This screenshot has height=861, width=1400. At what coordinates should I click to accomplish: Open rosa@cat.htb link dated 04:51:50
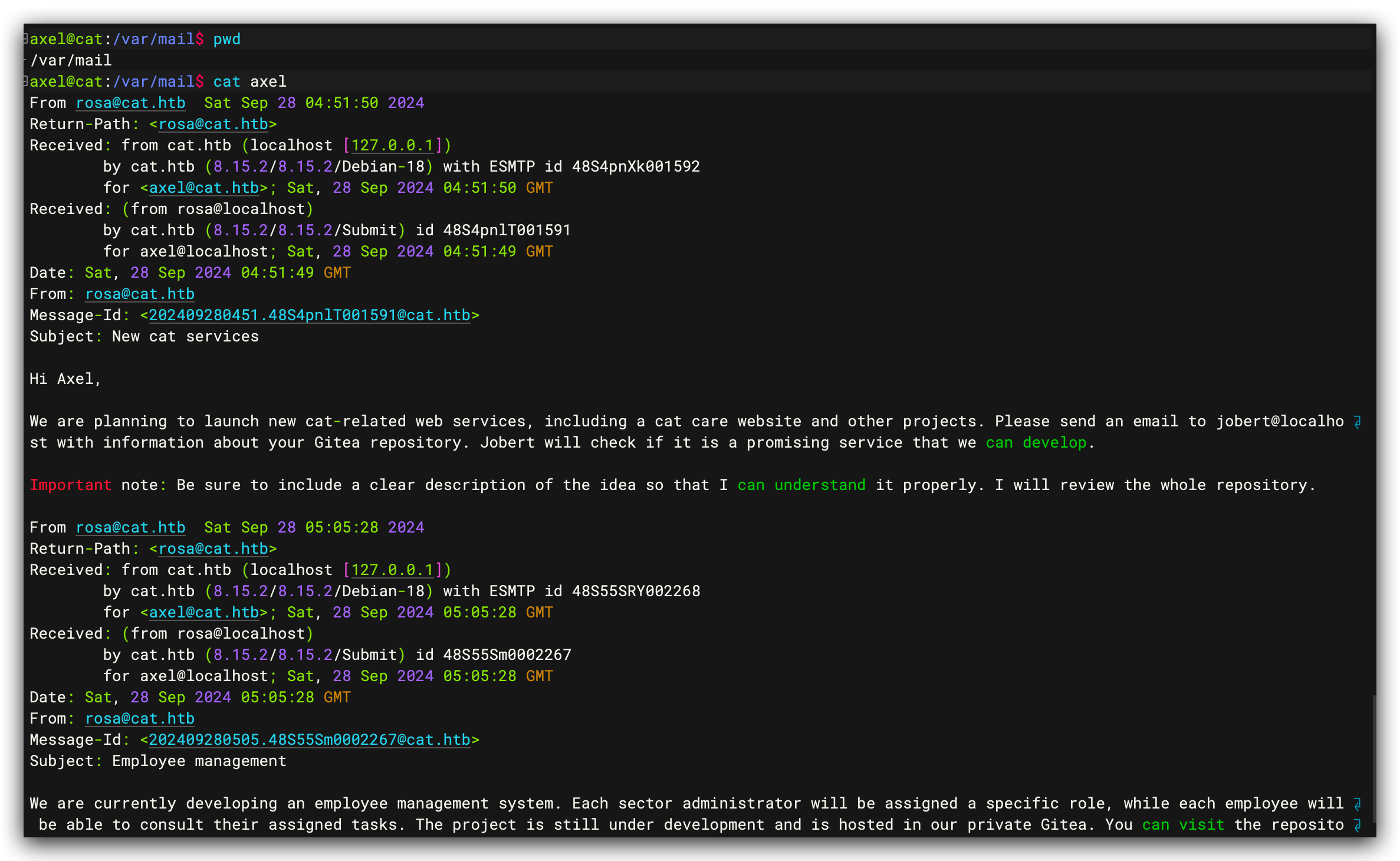tap(130, 103)
